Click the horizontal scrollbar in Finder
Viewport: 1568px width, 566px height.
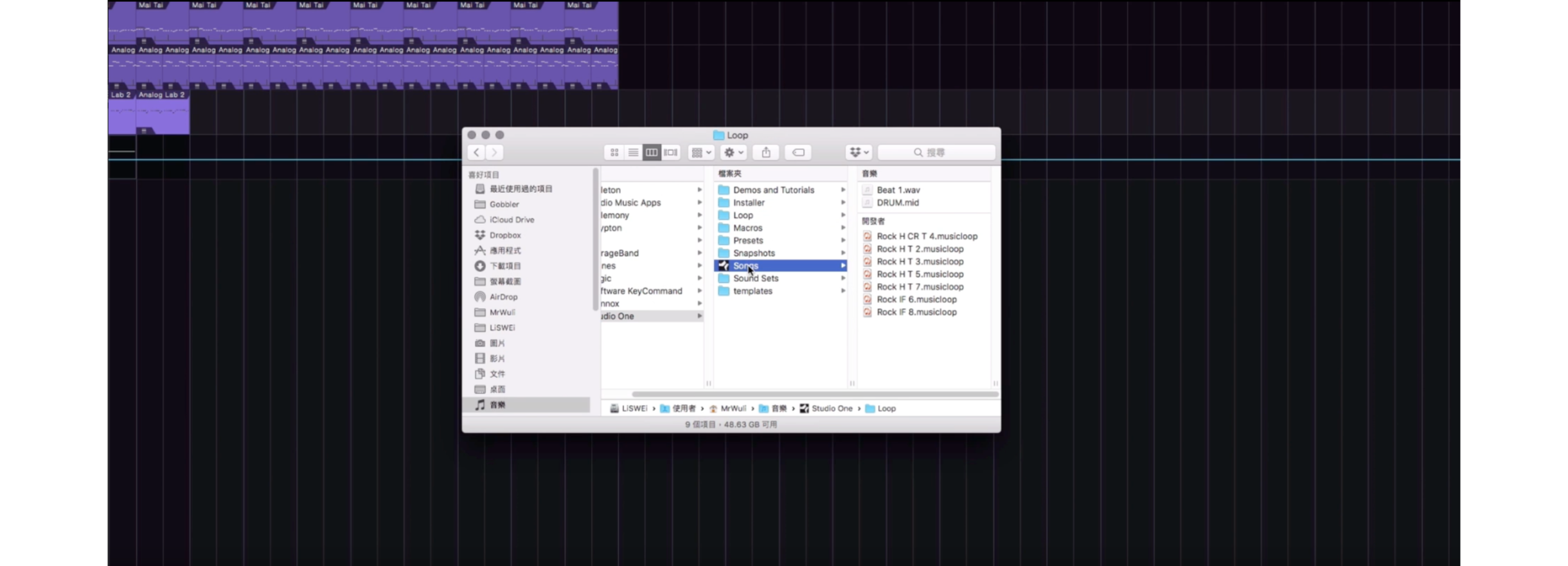(x=815, y=394)
